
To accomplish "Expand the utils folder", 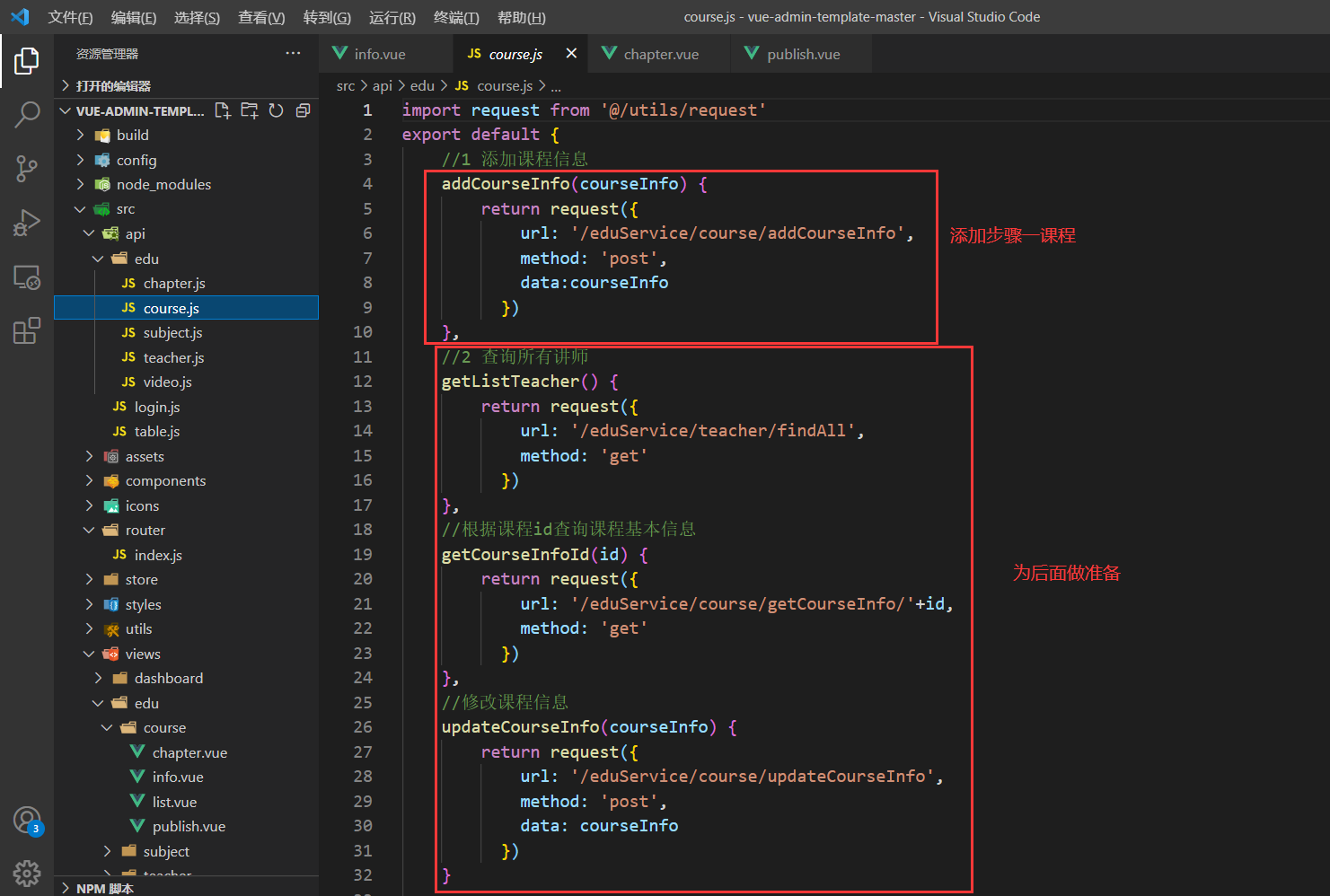I will click(x=186, y=628).
